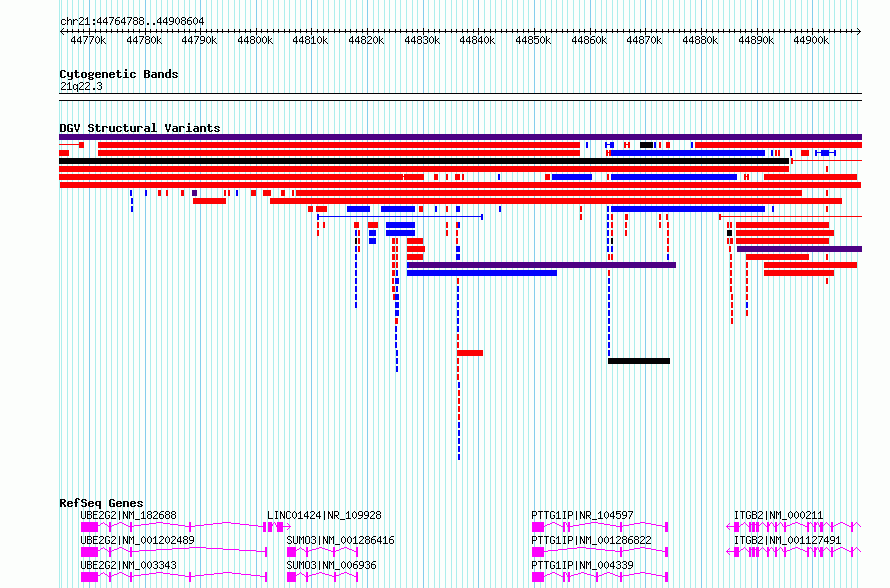Image resolution: width=890 pixels, height=588 pixels.
Task: Click the SUMO3|NM_006936 gene label
Action: pos(331,565)
